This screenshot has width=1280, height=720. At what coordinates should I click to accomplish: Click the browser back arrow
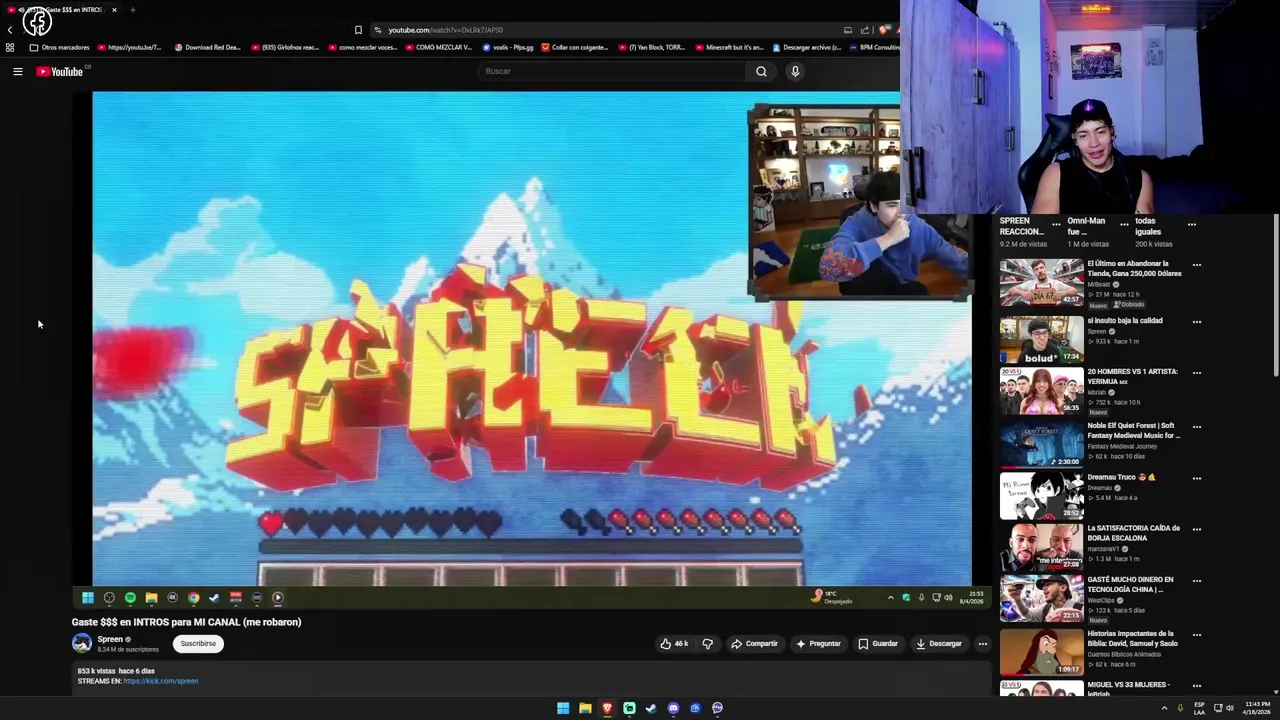click(x=10, y=30)
